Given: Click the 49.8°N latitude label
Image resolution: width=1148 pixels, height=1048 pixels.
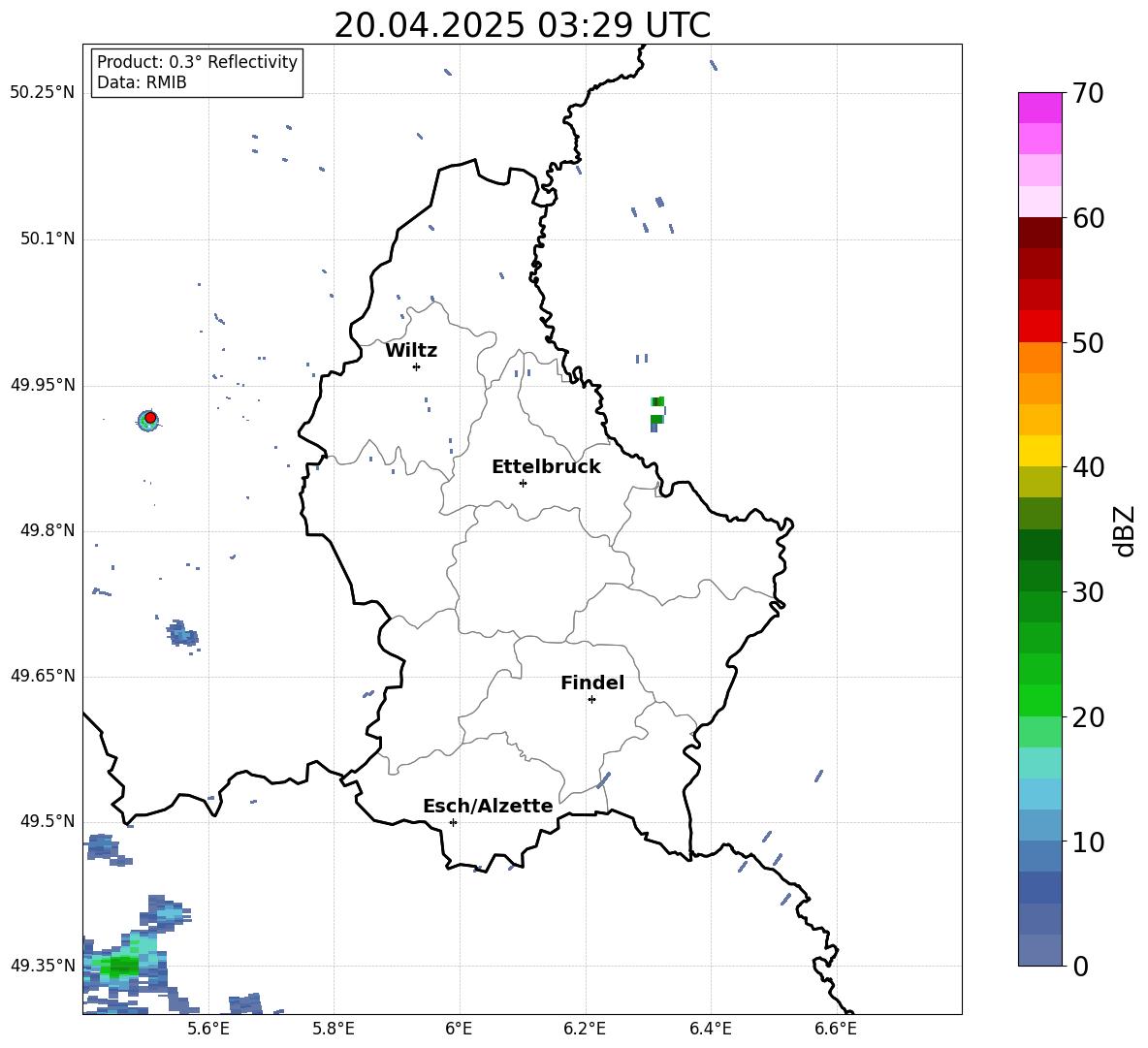Looking at the screenshot, I should click(47, 530).
